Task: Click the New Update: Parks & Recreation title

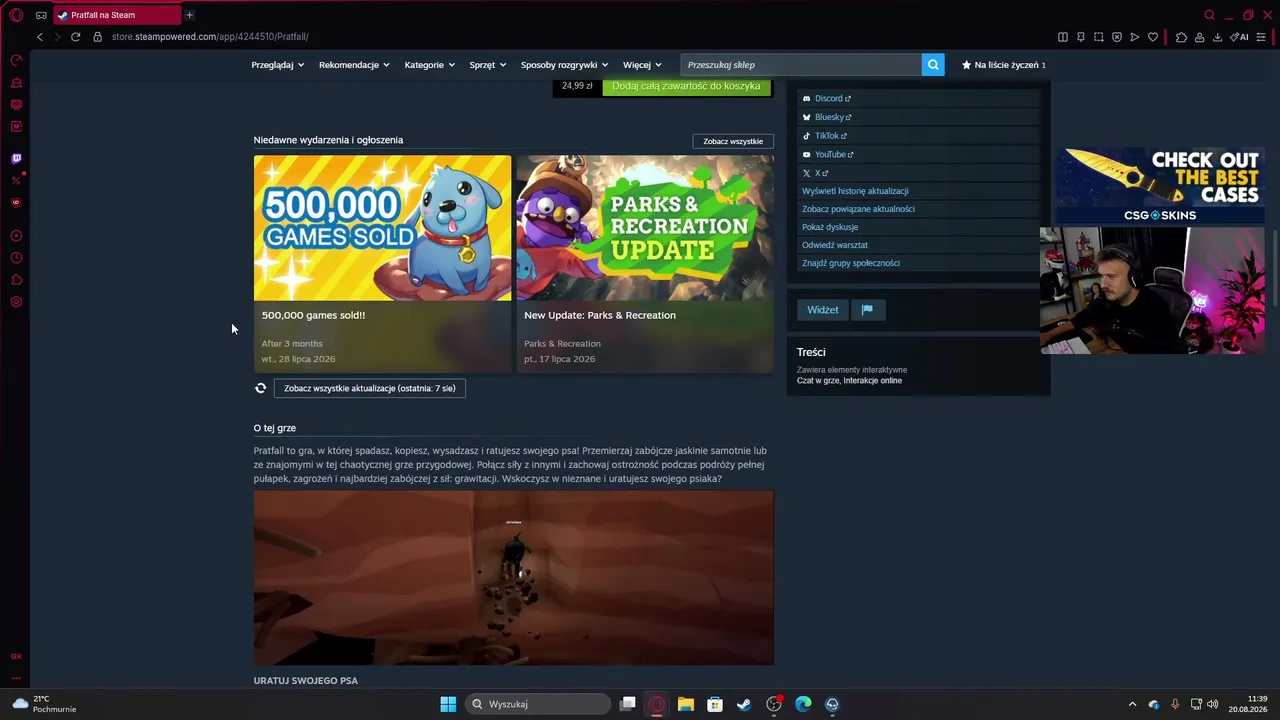Action: tap(600, 315)
